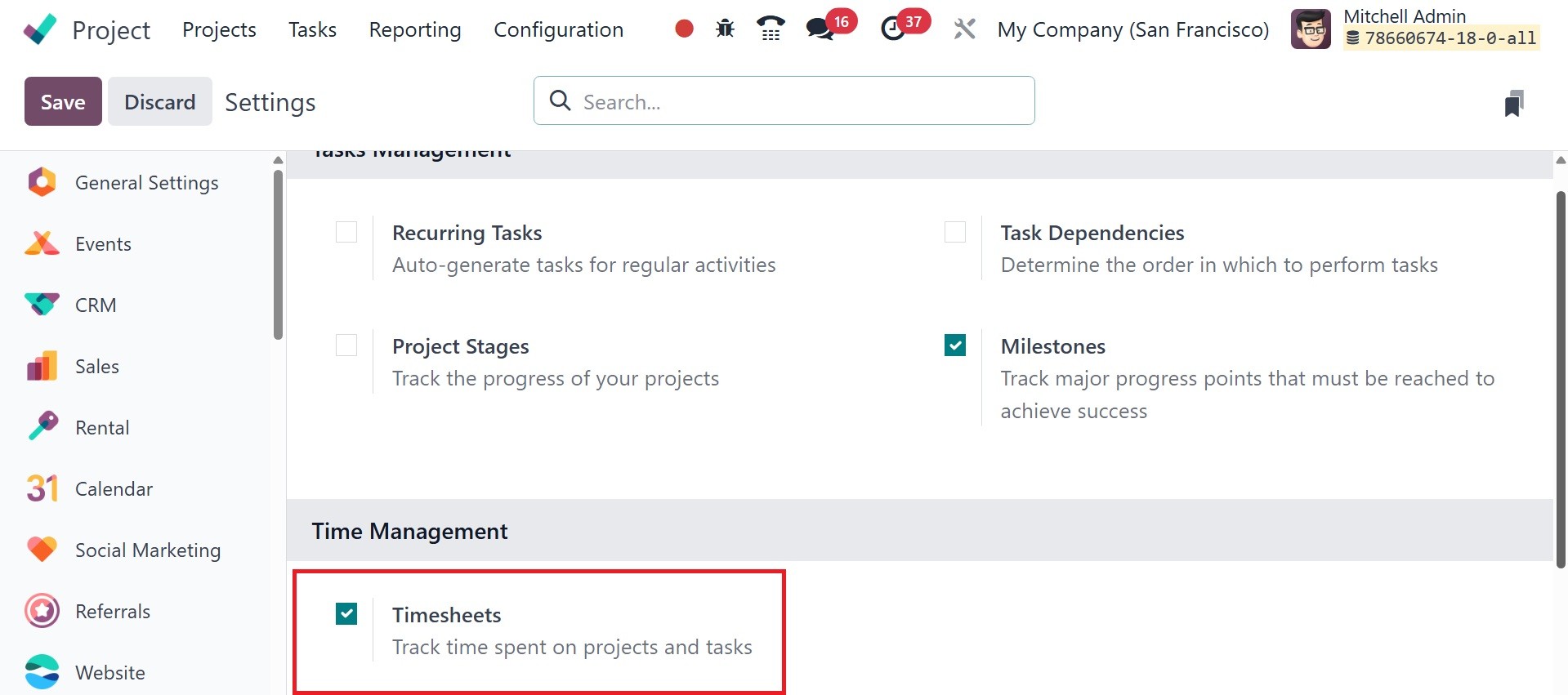1568x695 pixels.
Task: Open the Configuration menu
Action: [558, 29]
